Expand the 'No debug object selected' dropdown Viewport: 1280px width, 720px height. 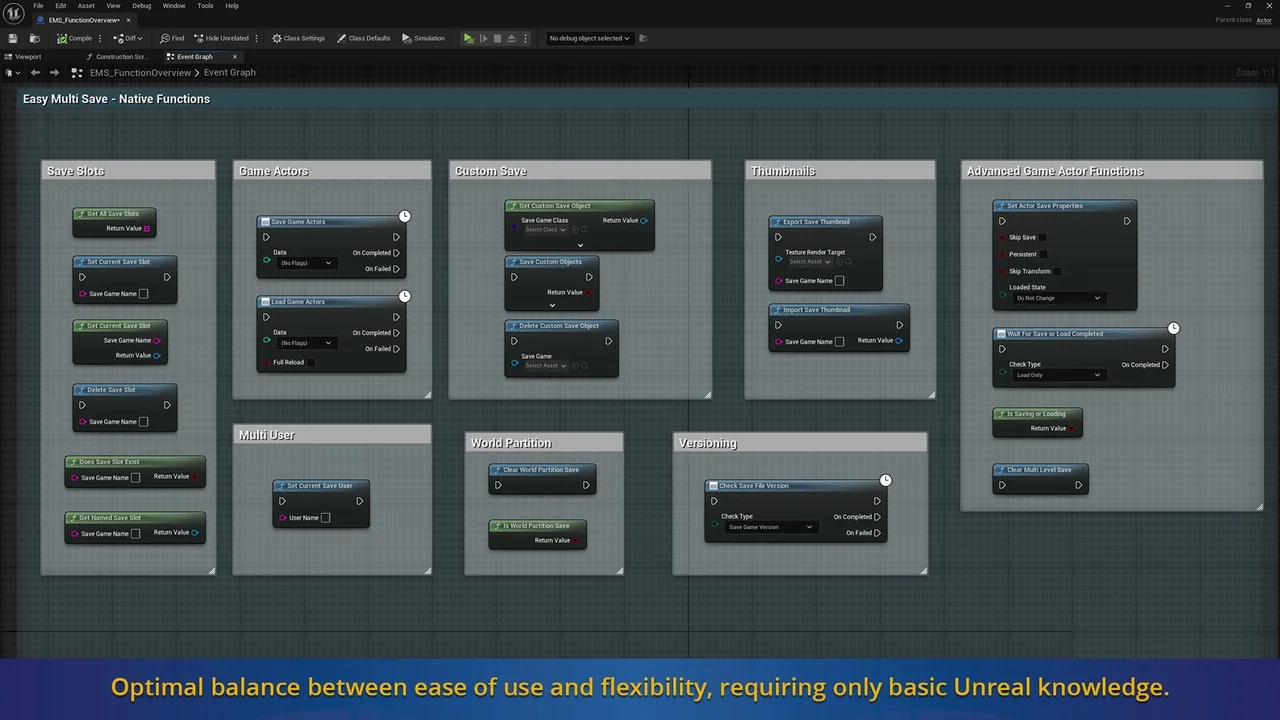(589, 38)
